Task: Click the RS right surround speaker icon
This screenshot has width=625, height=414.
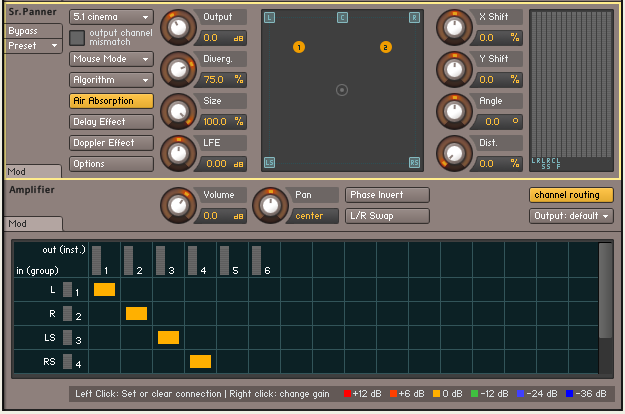Action: (x=415, y=163)
